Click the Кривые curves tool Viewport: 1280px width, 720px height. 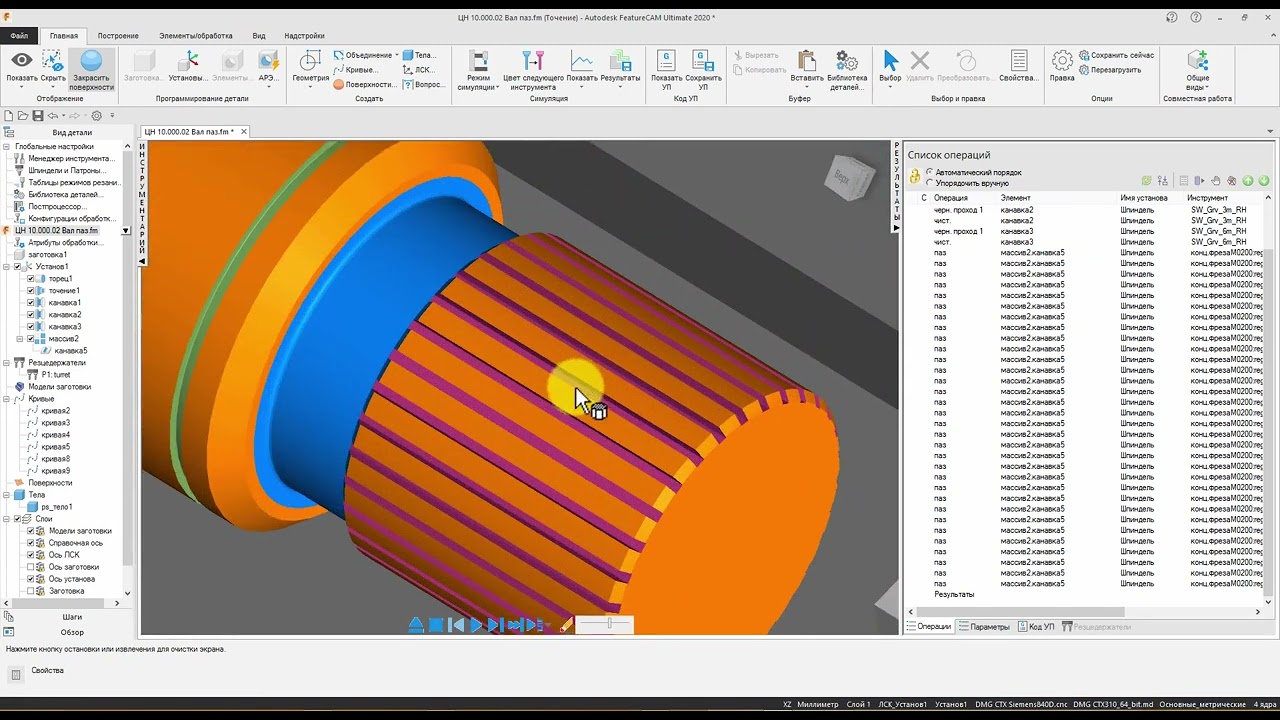tap(355, 70)
